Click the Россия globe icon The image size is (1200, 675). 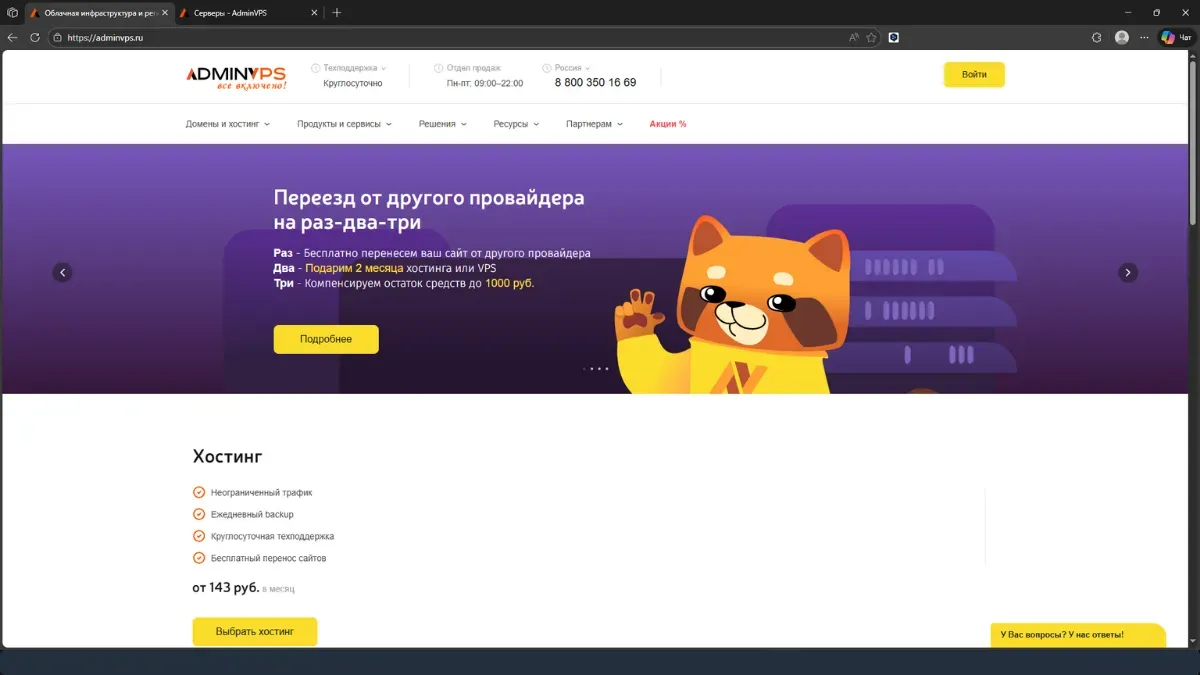[546, 68]
